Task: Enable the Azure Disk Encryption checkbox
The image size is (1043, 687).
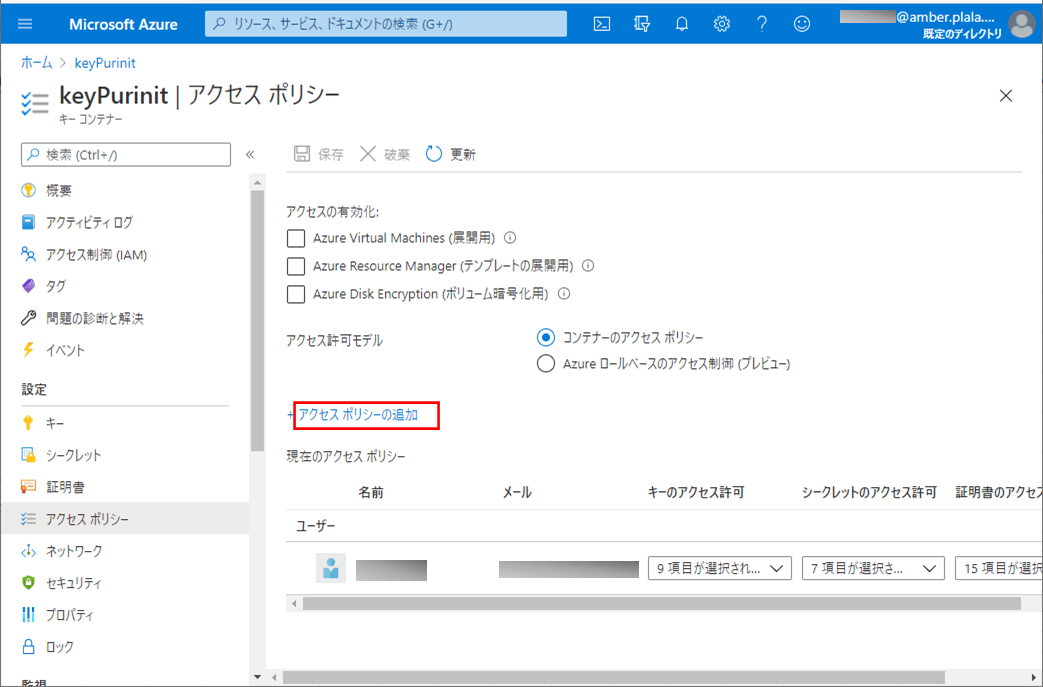Action: [295, 294]
